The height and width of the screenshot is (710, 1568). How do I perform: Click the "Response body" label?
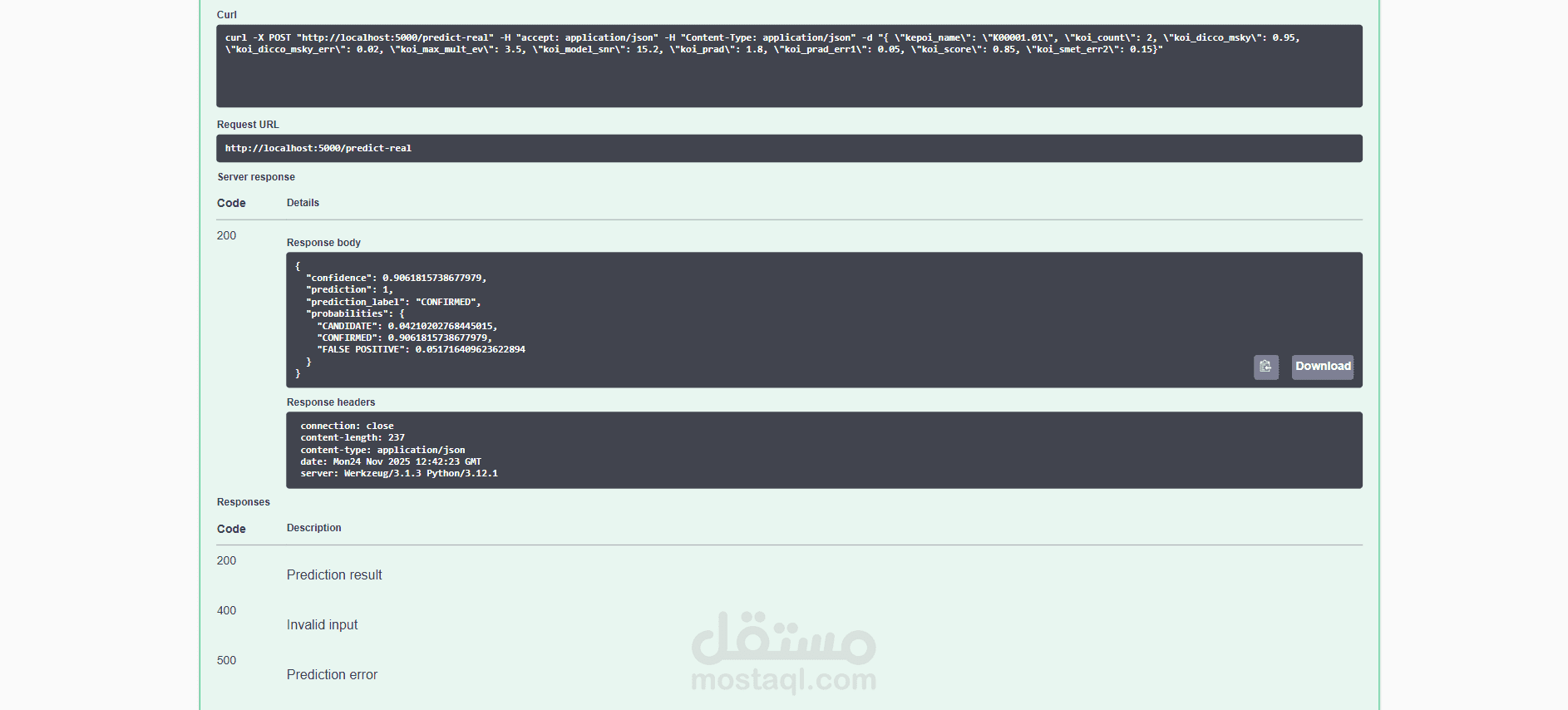click(323, 243)
